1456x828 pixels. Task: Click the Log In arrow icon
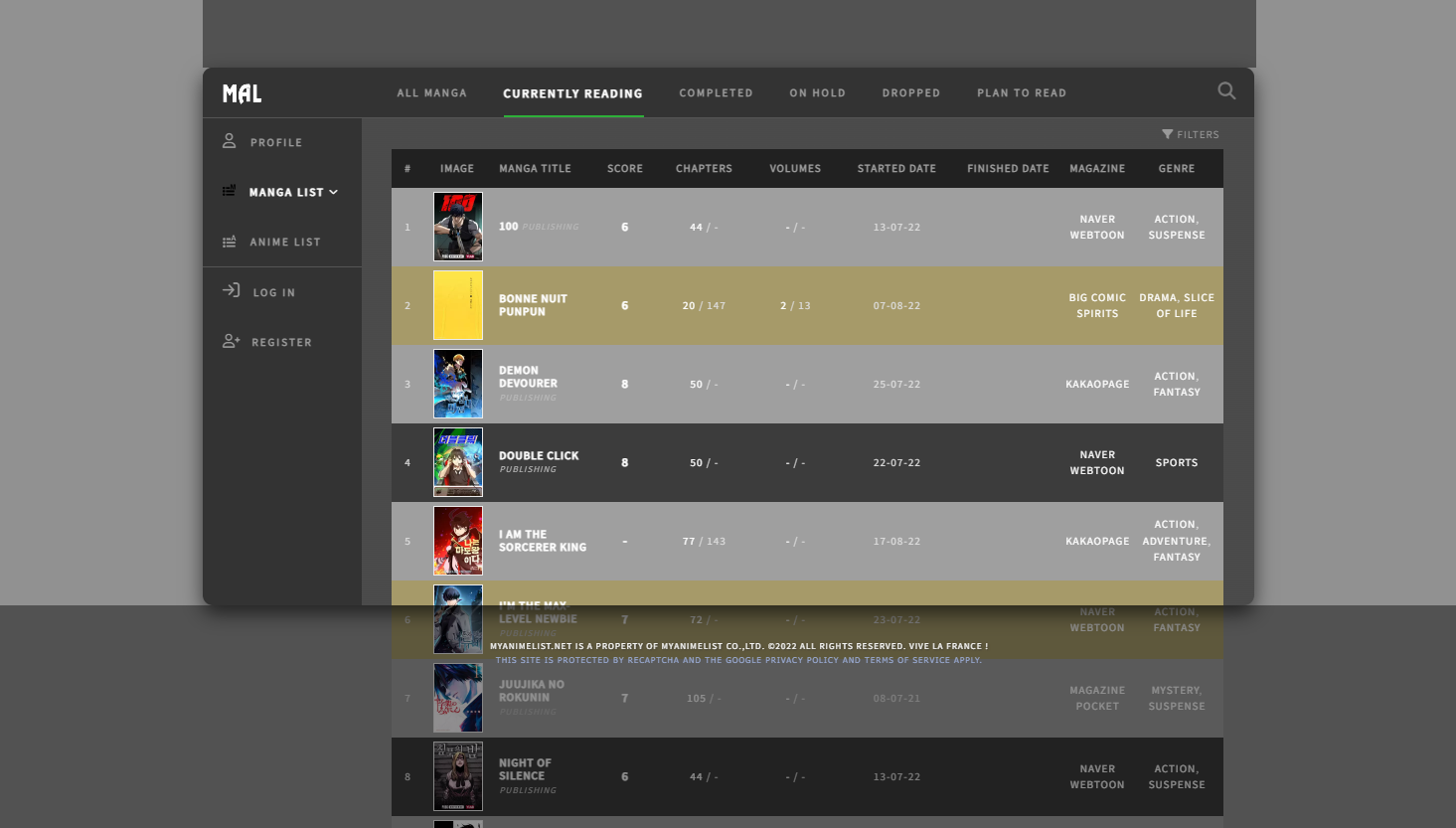point(232,290)
